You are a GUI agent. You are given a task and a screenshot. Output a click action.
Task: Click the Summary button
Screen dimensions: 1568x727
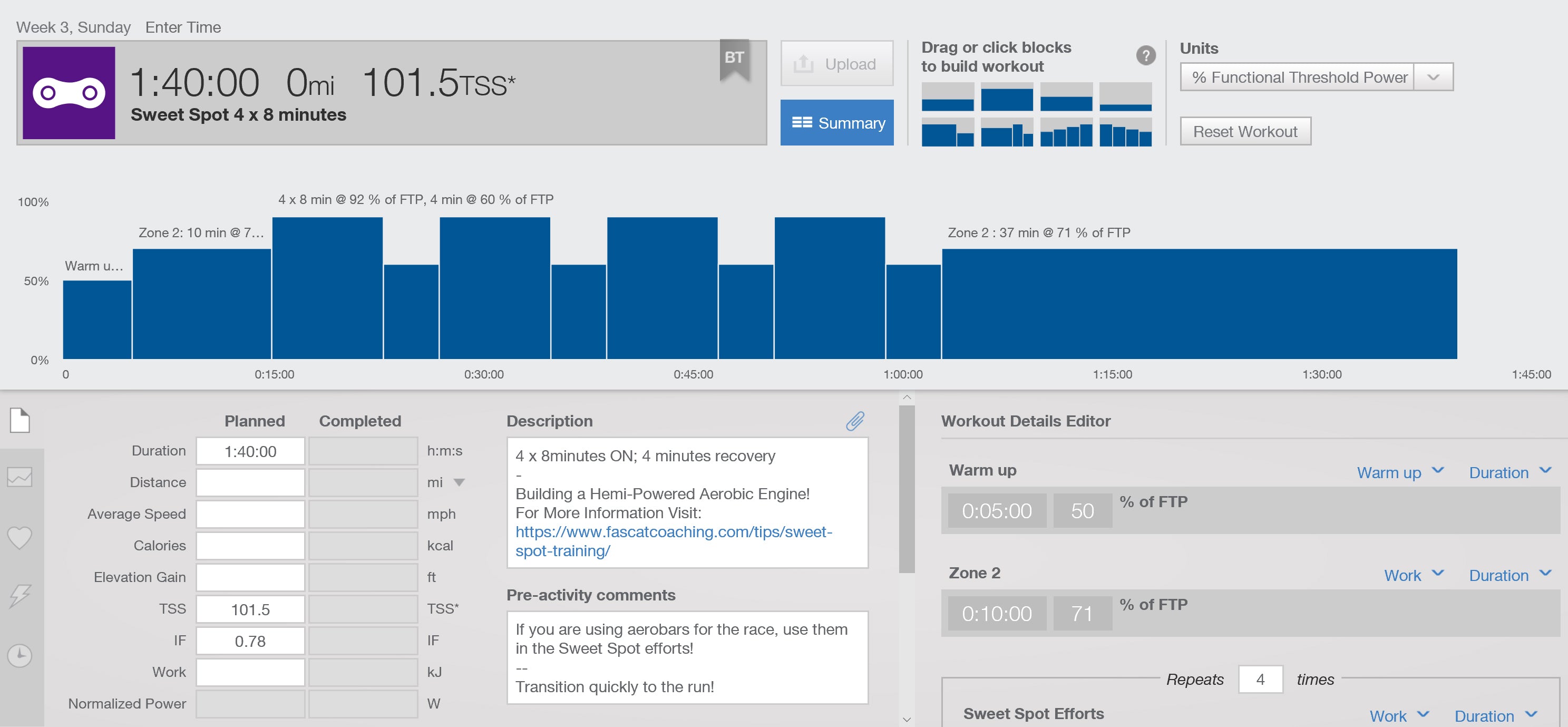coord(837,122)
